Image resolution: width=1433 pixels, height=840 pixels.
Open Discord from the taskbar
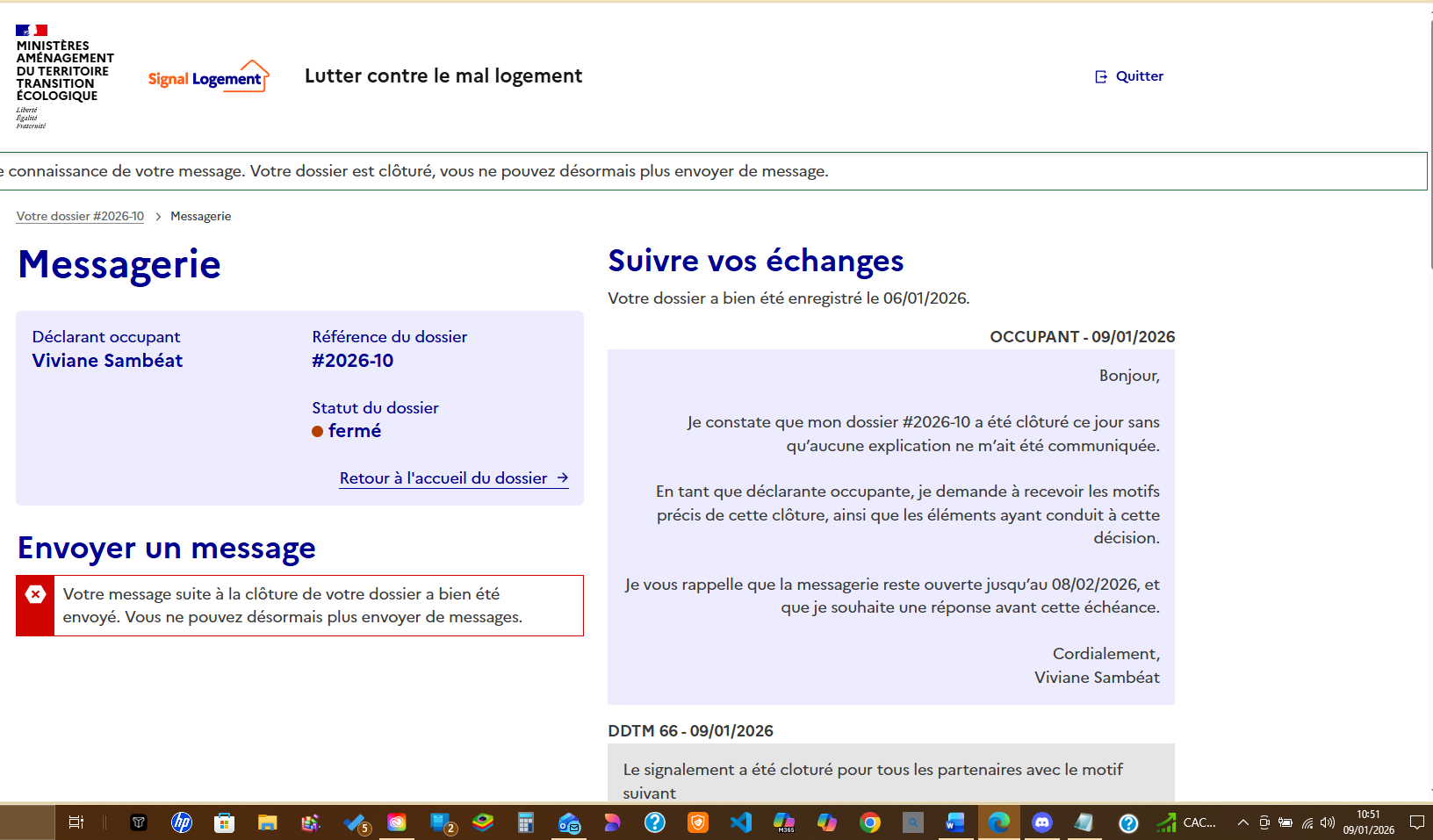(x=1042, y=822)
